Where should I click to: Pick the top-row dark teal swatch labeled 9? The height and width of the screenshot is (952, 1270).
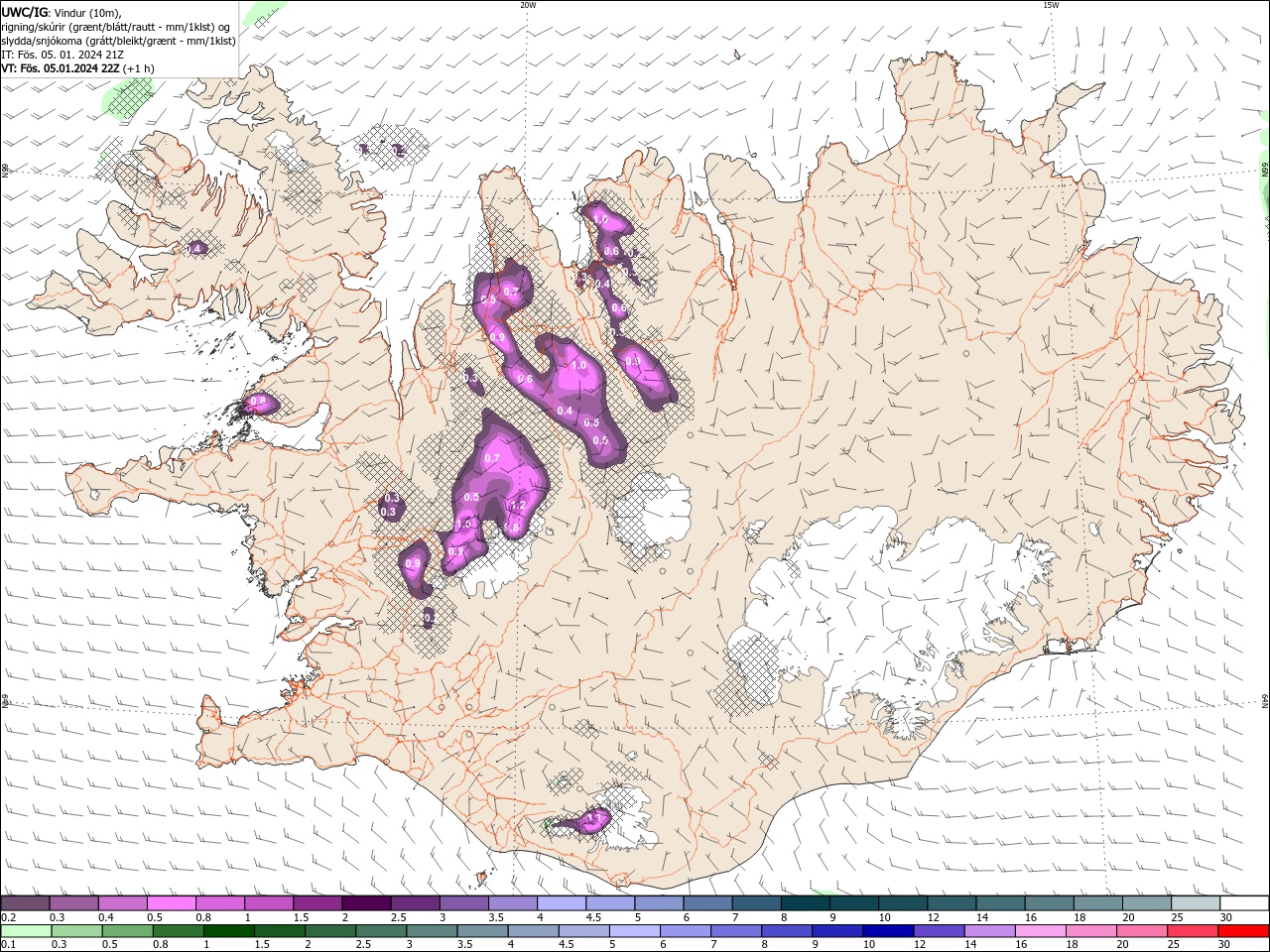(x=854, y=903)
